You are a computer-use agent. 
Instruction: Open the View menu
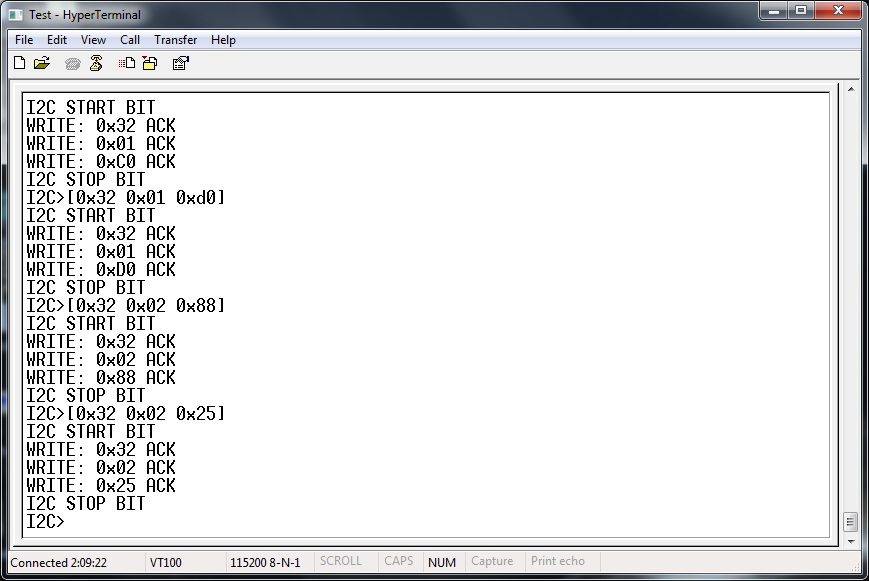point(93,40)
